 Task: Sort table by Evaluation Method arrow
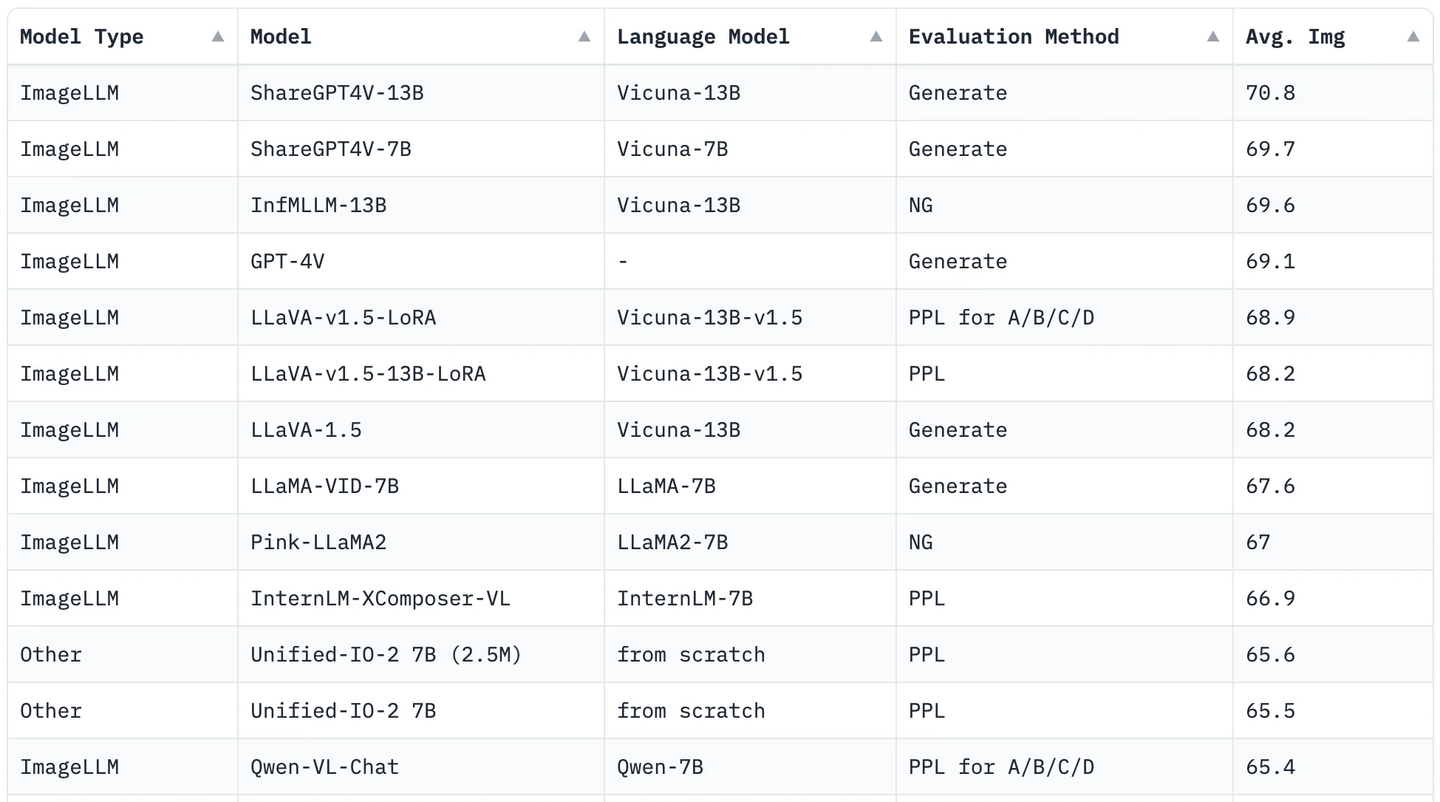coord(1213,37)
